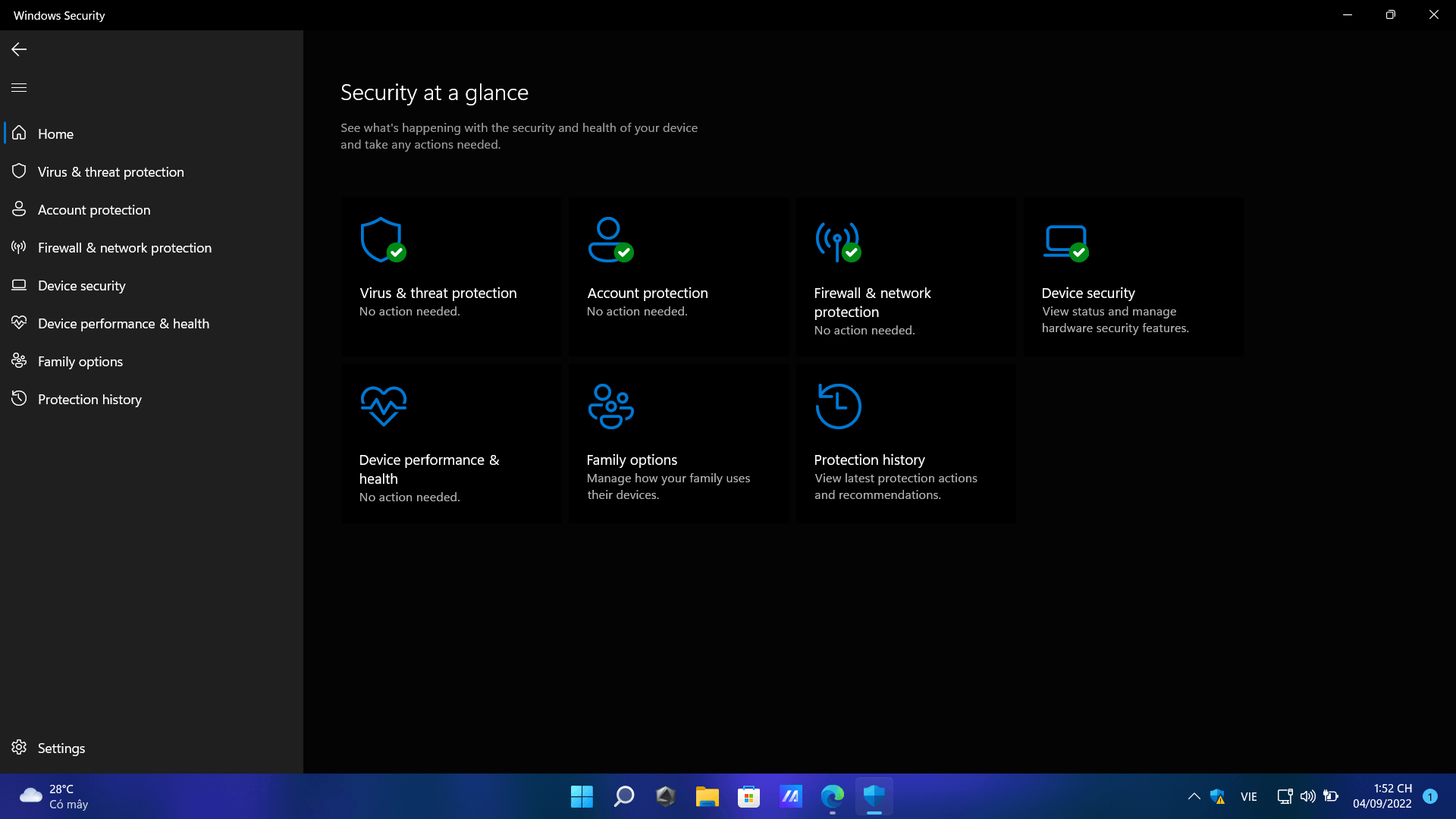This screenshot has width=1456, height=819.
Task: Collapse the navigation hamburger menu
Action: (19, 87)
